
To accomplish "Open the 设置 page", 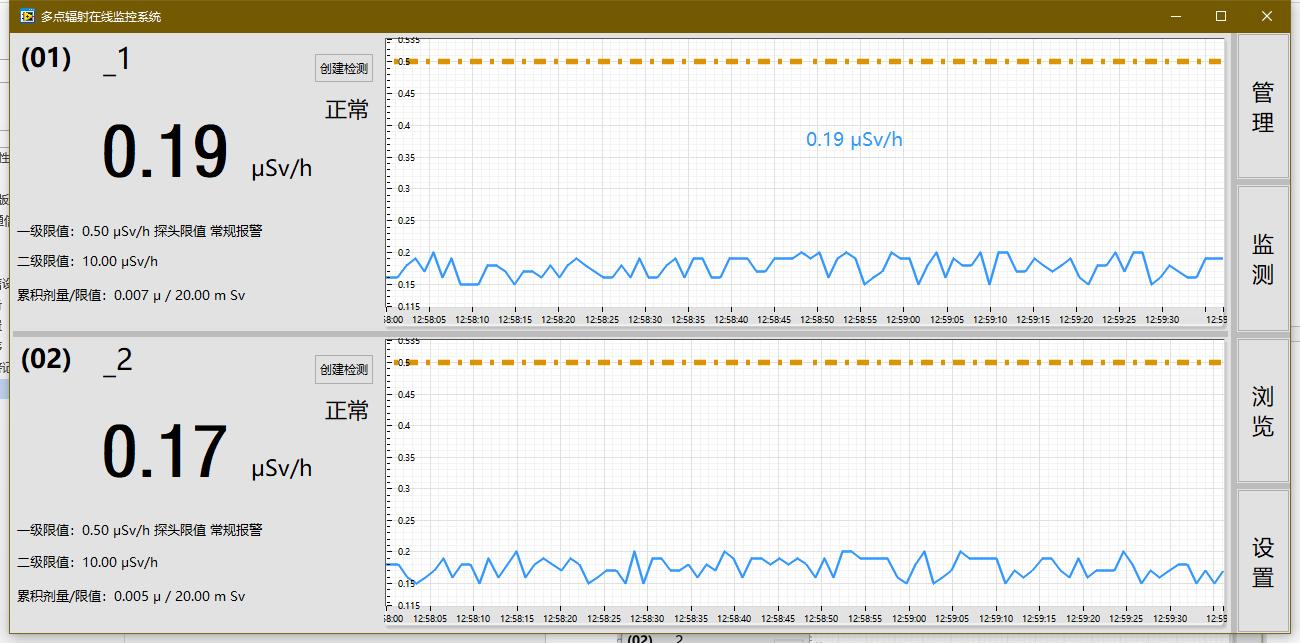I will (1263, 561).
